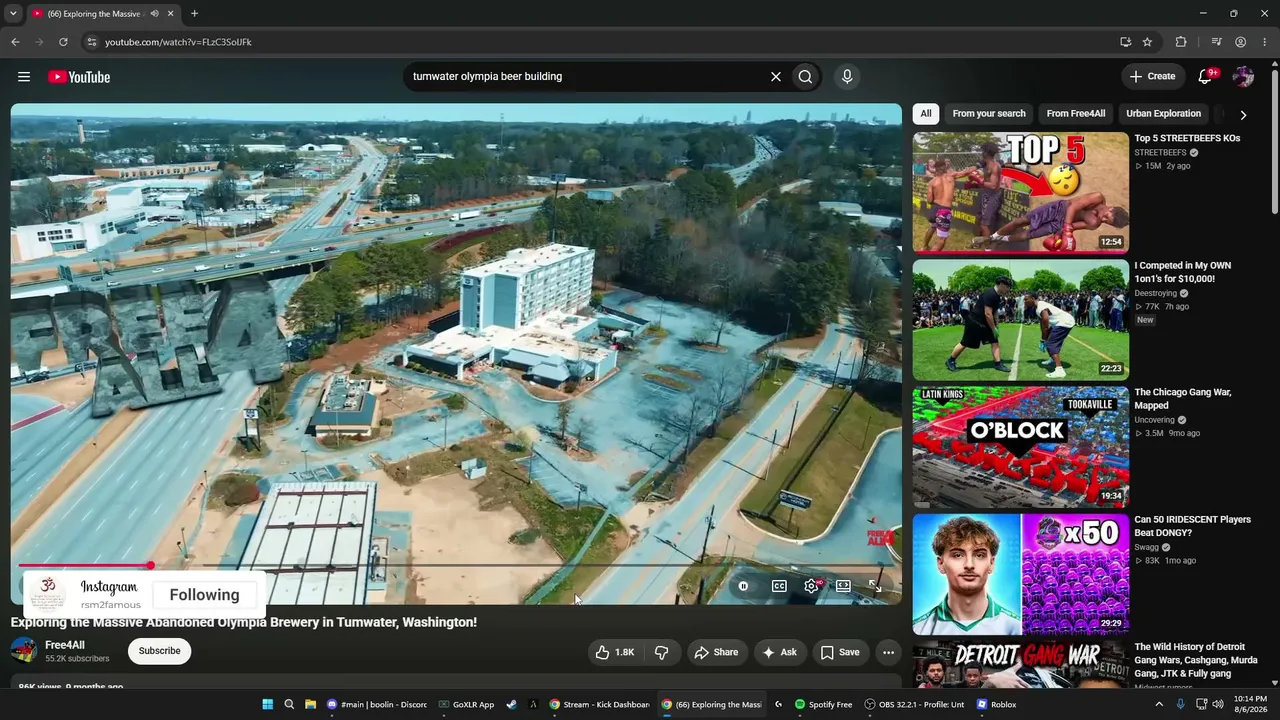Open the browser extensions puzzle icon

click(x=1181, y=42)
